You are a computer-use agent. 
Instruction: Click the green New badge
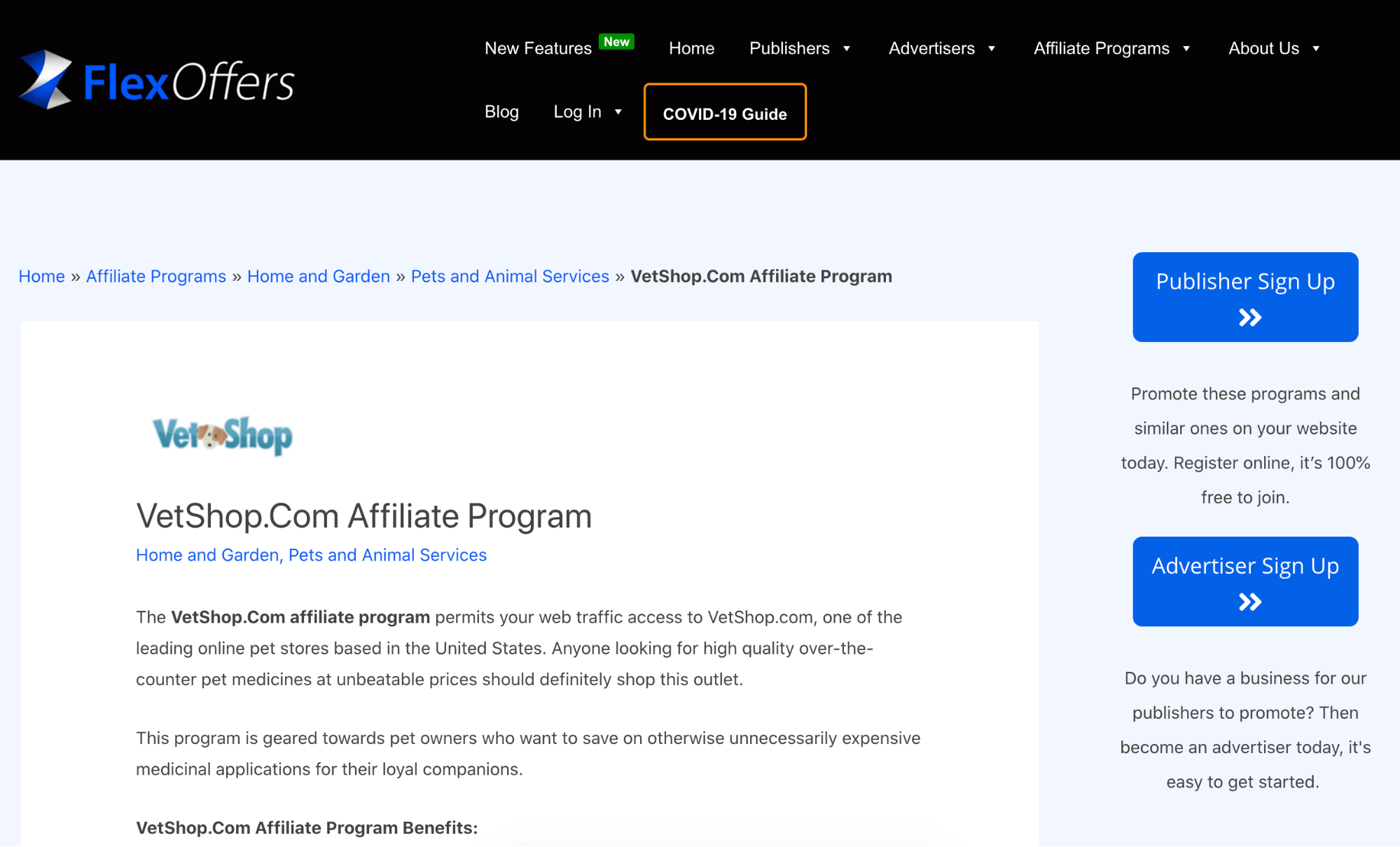click(616, 42)
